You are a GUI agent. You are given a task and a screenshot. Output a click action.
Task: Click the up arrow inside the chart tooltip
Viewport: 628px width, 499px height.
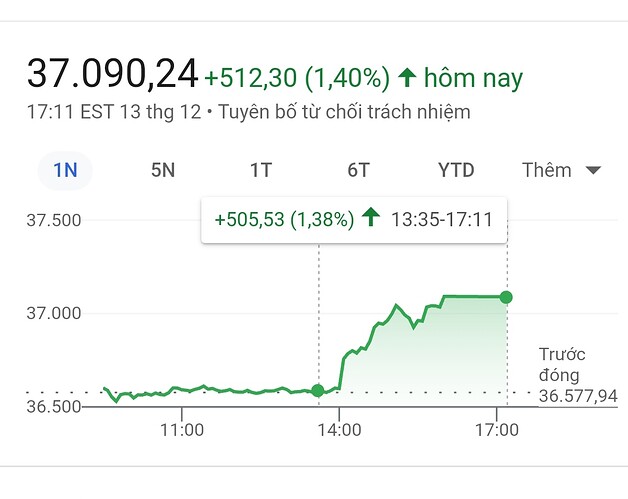pyautogui.click(x=371, y=218)
